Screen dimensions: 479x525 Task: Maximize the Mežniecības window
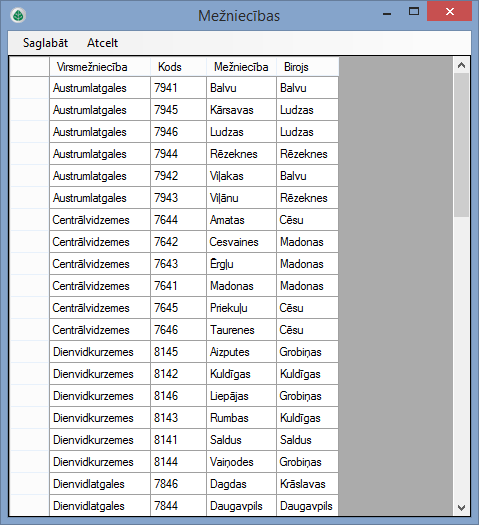coord(414,12)
